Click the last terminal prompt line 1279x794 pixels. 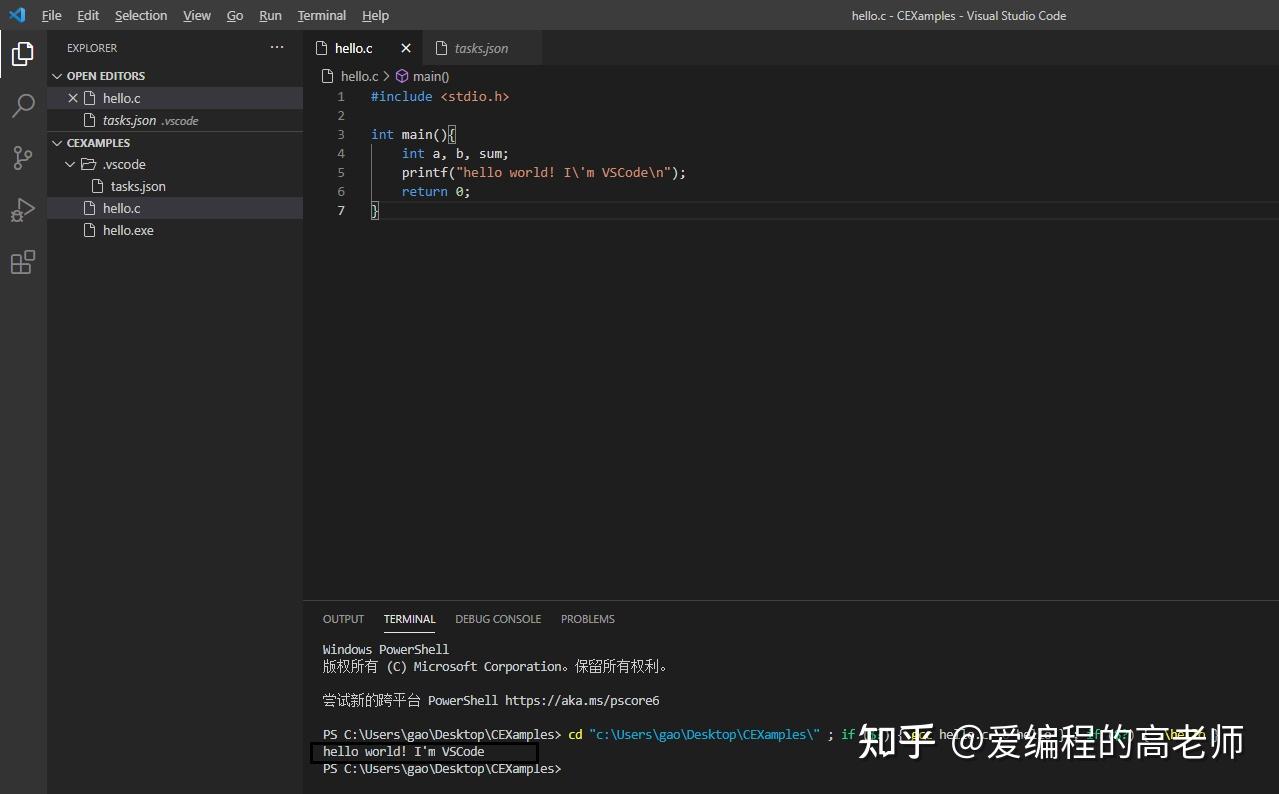(x=442, y=769)
